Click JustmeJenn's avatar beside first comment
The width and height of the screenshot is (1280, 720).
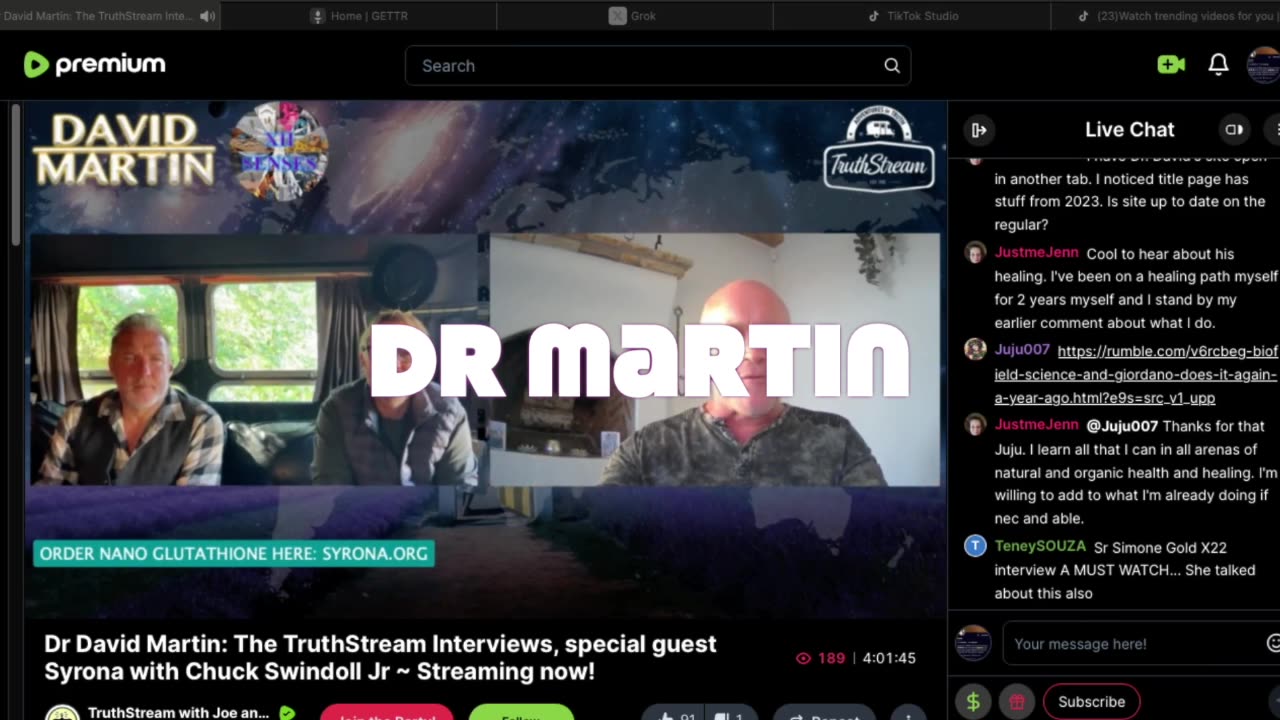point(975,253)
